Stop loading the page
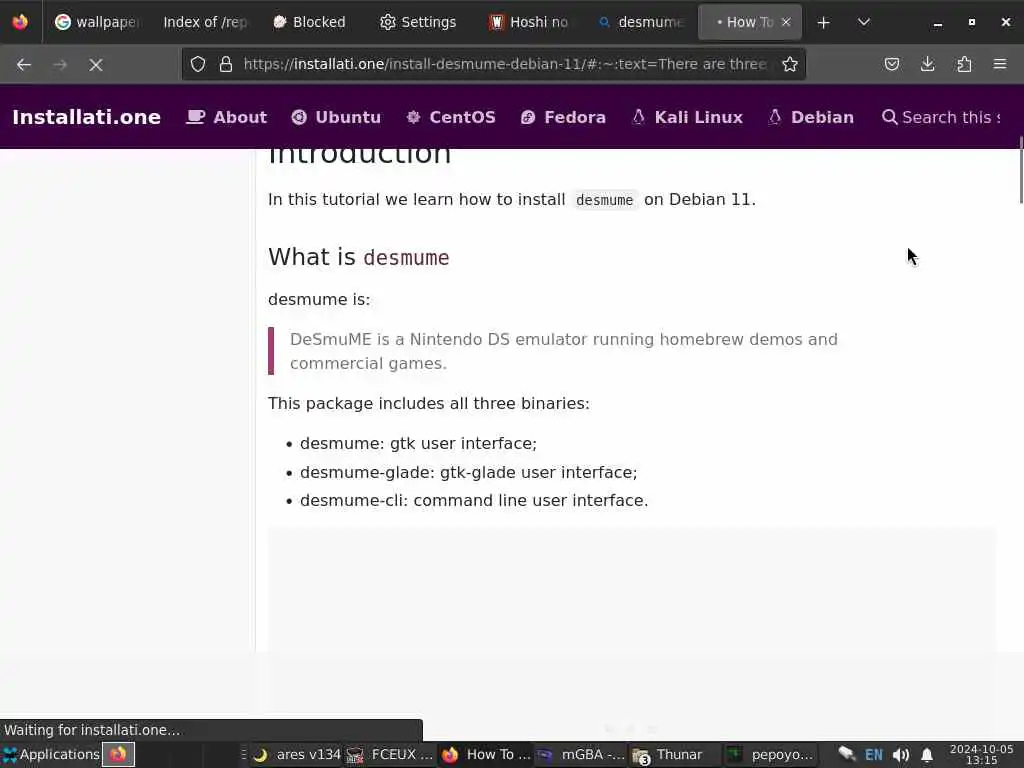Viewport: 1024px width, 768px height. (96, 65)
